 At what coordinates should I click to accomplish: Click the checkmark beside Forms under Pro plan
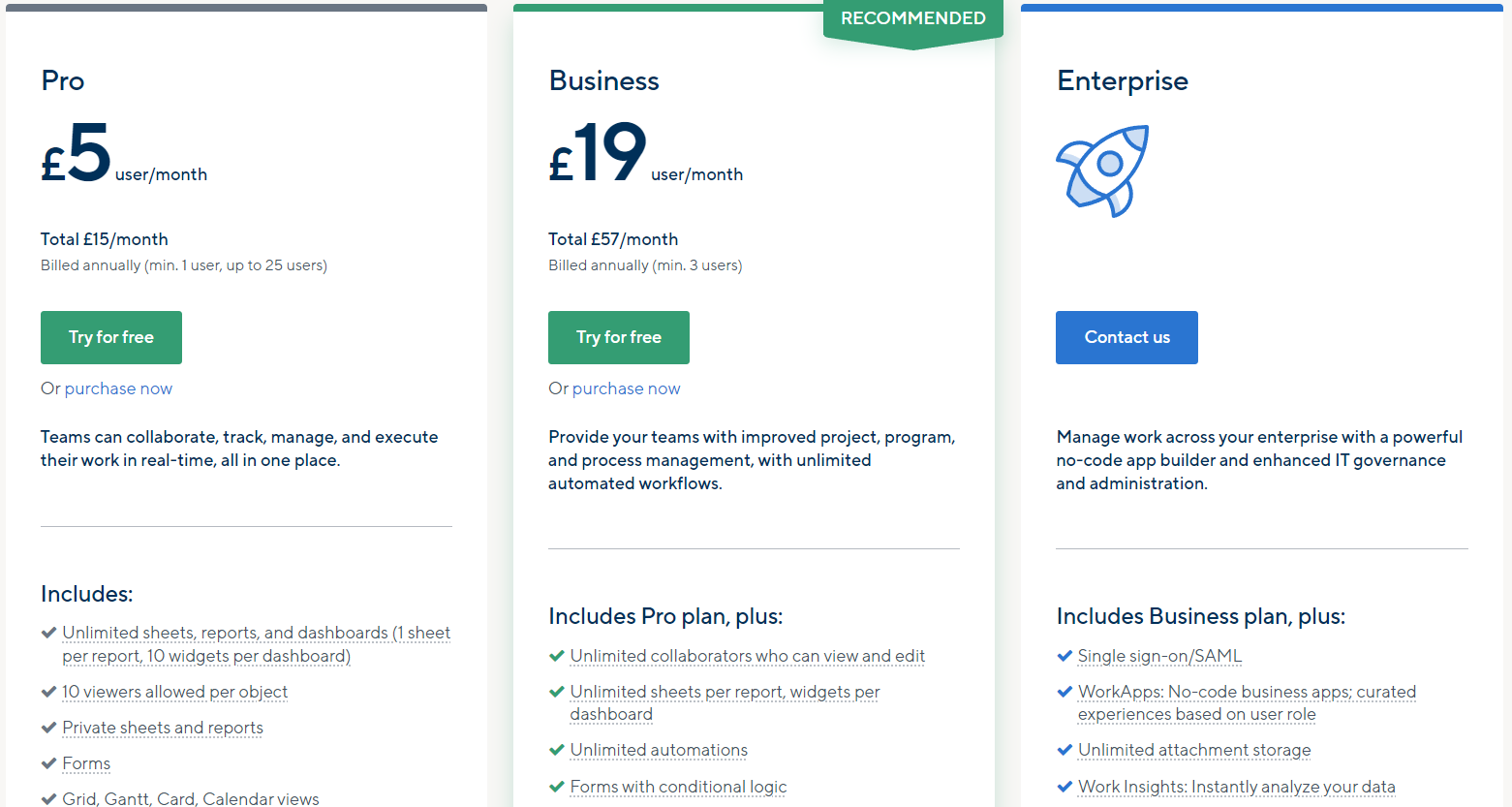click(46, 764)
